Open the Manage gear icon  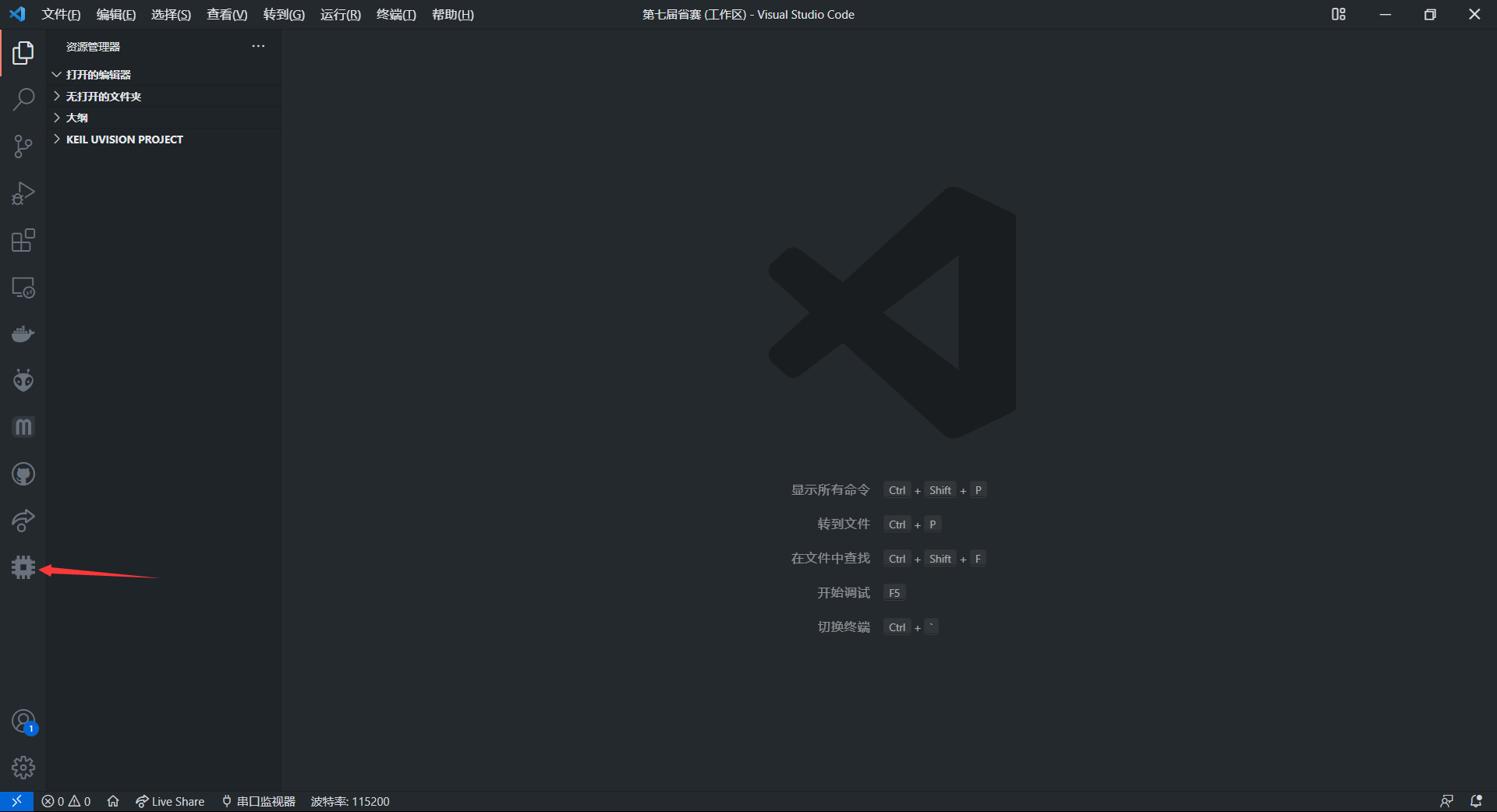(23, 768)
